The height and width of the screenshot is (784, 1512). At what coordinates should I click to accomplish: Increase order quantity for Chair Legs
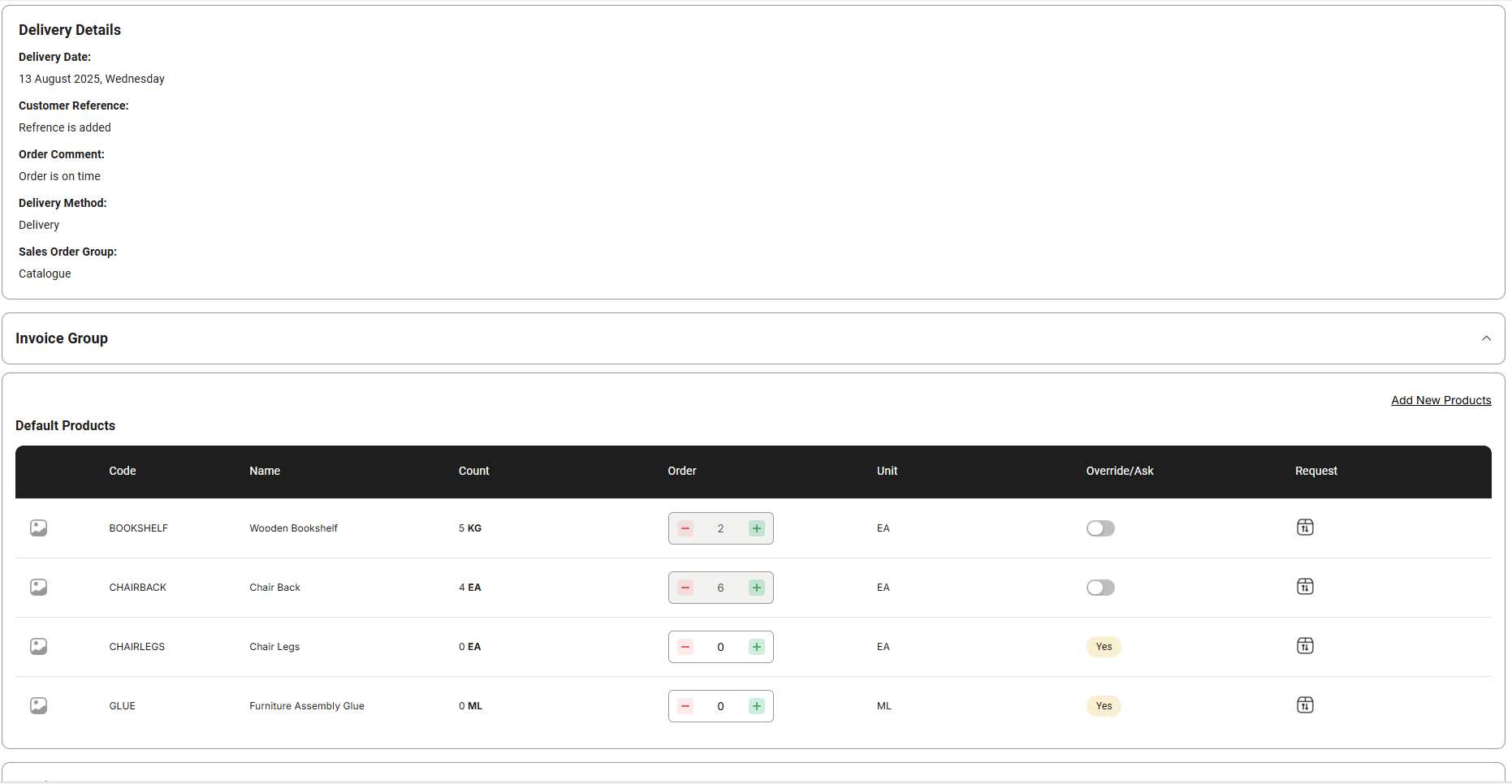click(757, 647)
